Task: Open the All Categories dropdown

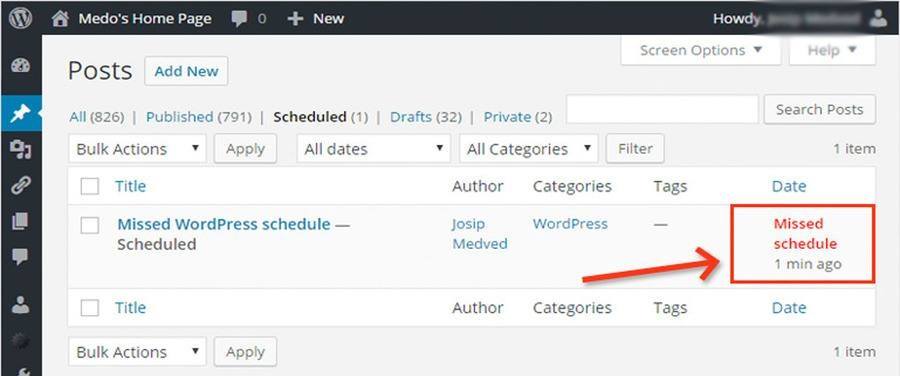Action: [529, 149]
